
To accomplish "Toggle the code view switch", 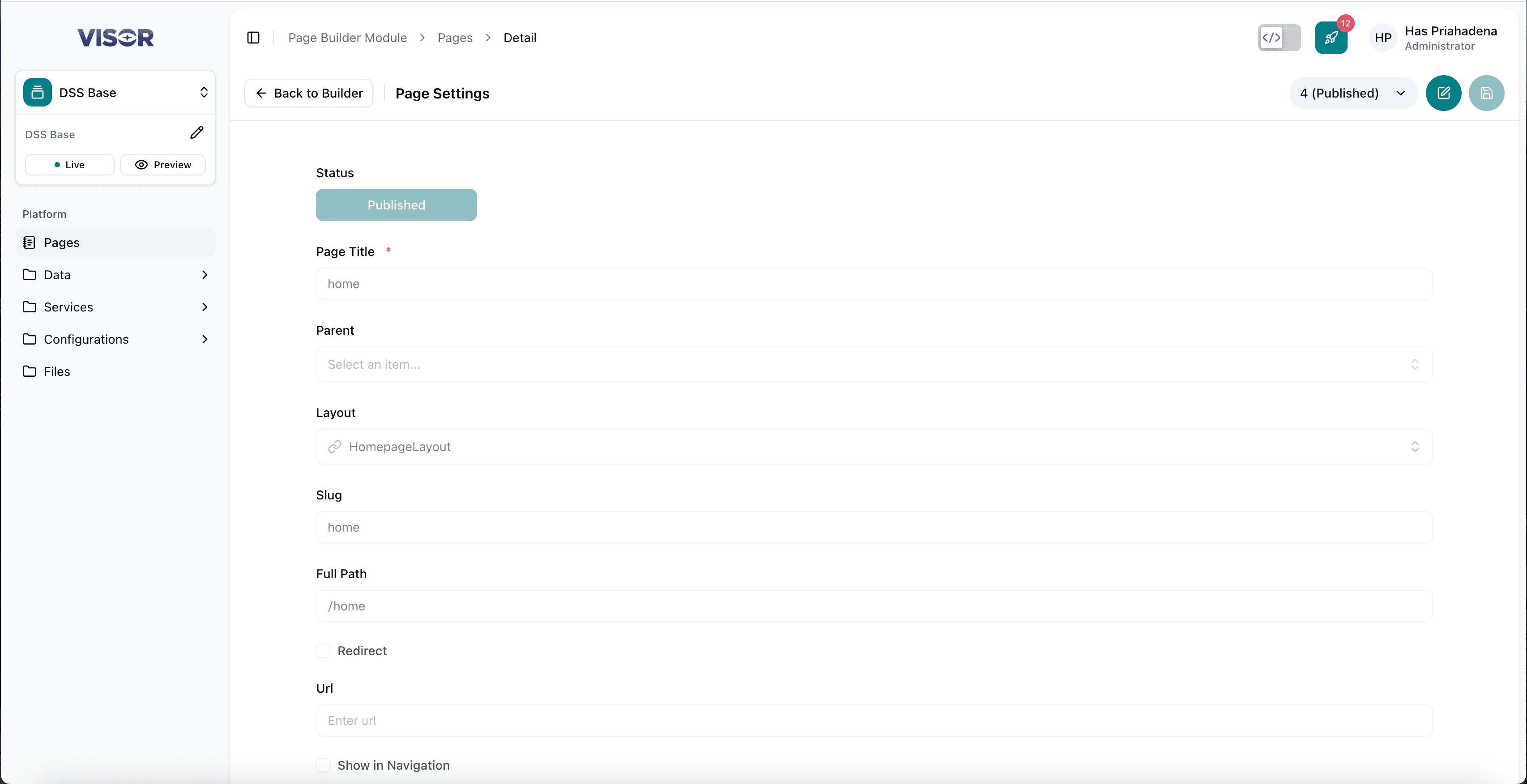I will [x=1279, y=37].
